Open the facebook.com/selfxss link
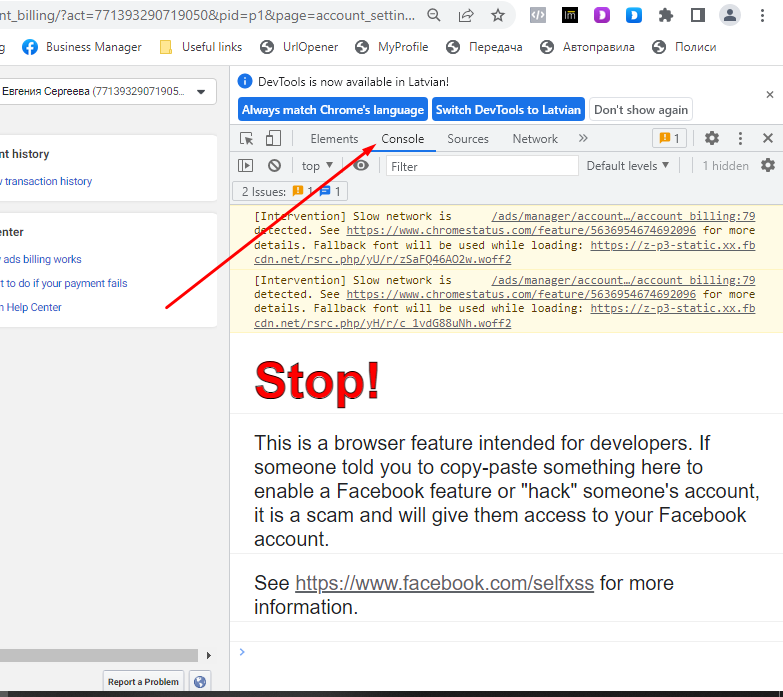 pos(444,583)
